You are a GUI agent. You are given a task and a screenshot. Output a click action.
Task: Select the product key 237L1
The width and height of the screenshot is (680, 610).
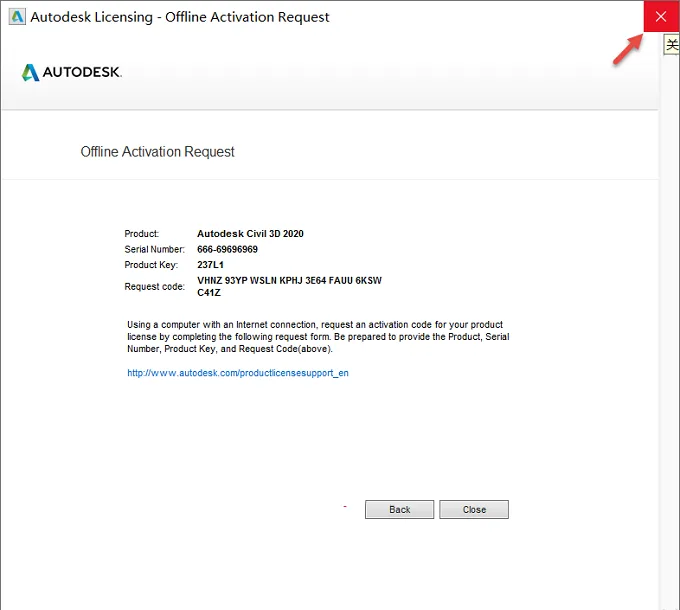point(210,265)
